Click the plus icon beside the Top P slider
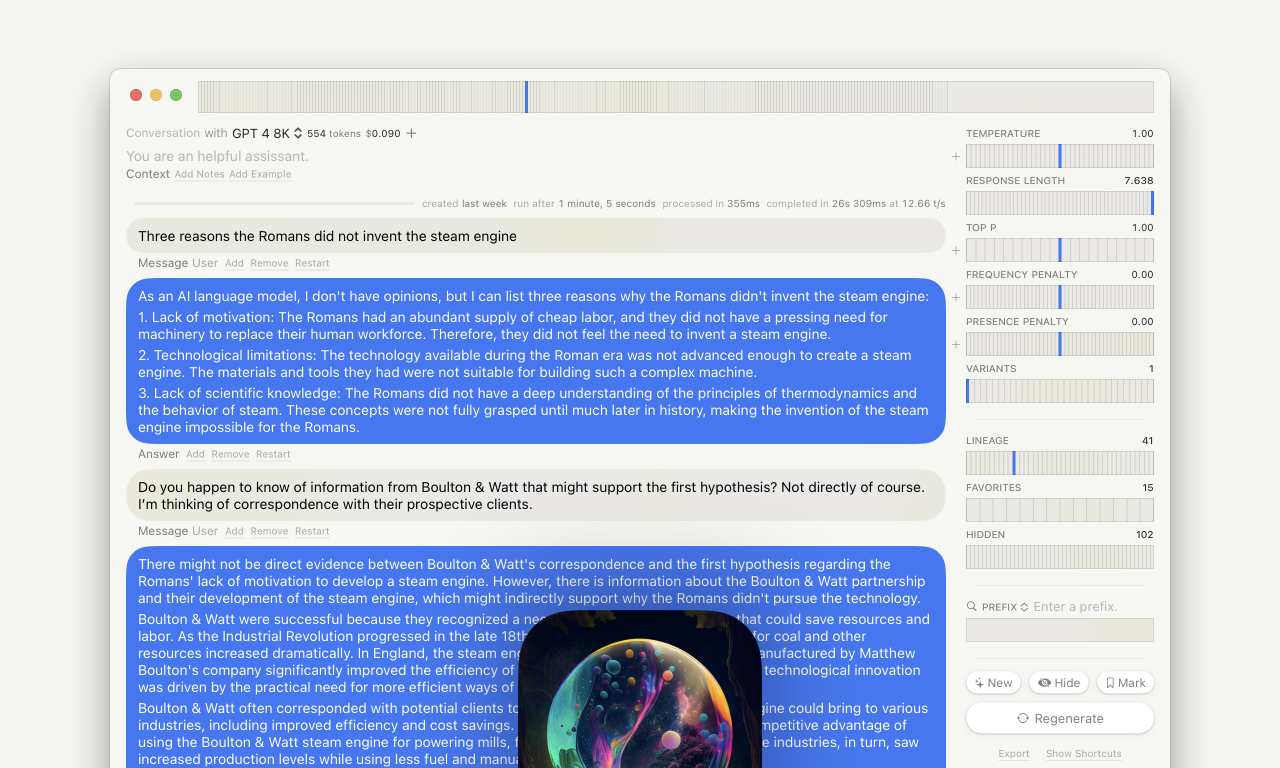This screenshot has height=768, width=1280. tap(956, 250)
